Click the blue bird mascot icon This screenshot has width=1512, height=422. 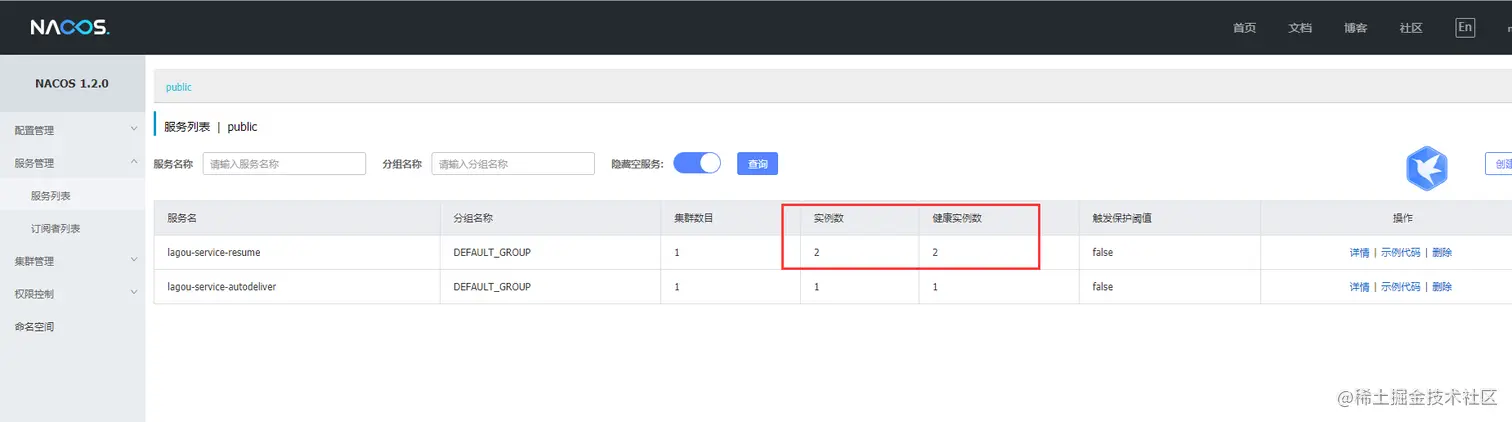[1427, 168]
